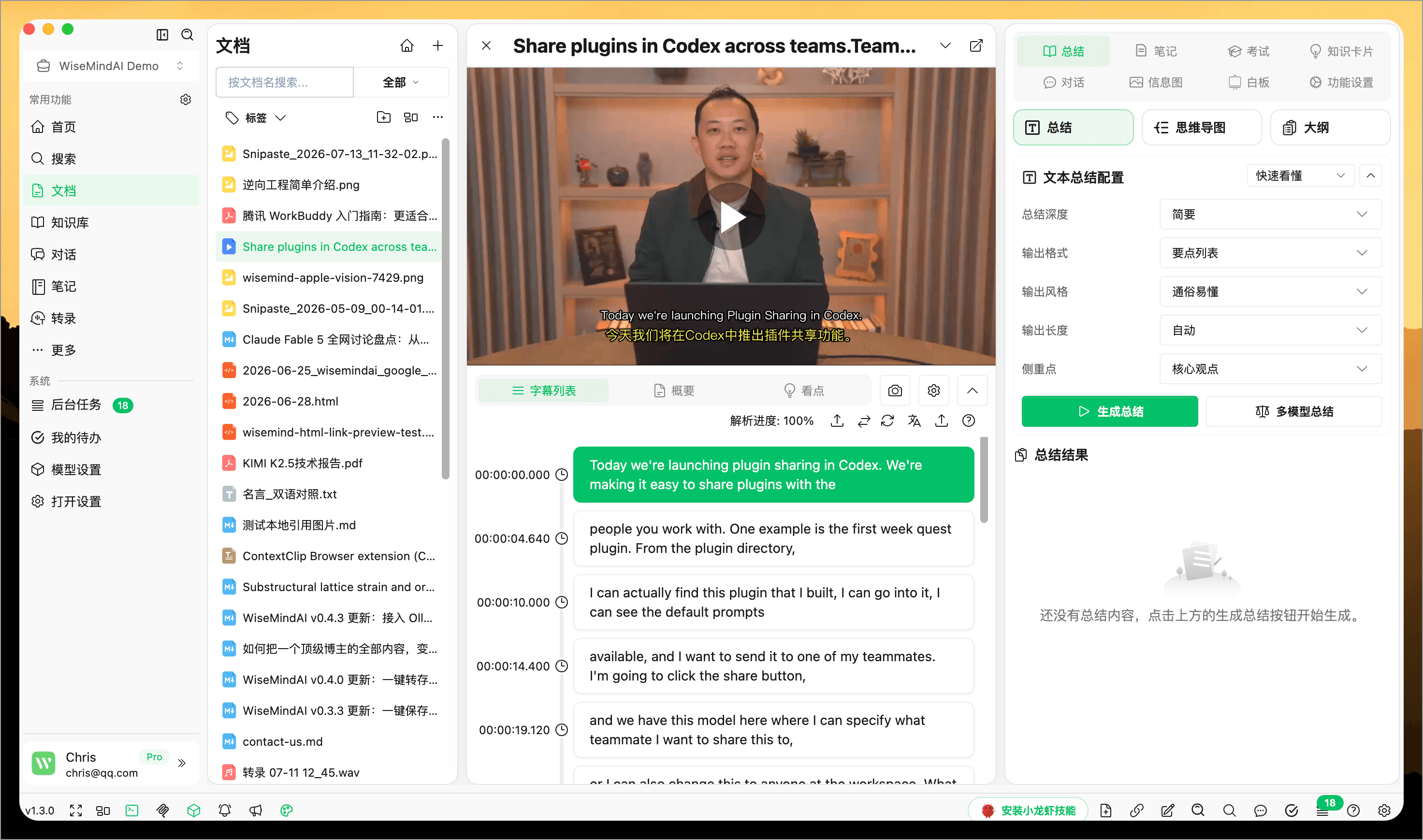Open 模型设置 in the sidebar
Screen dimensions: 1423x840
tap(111, 469)
